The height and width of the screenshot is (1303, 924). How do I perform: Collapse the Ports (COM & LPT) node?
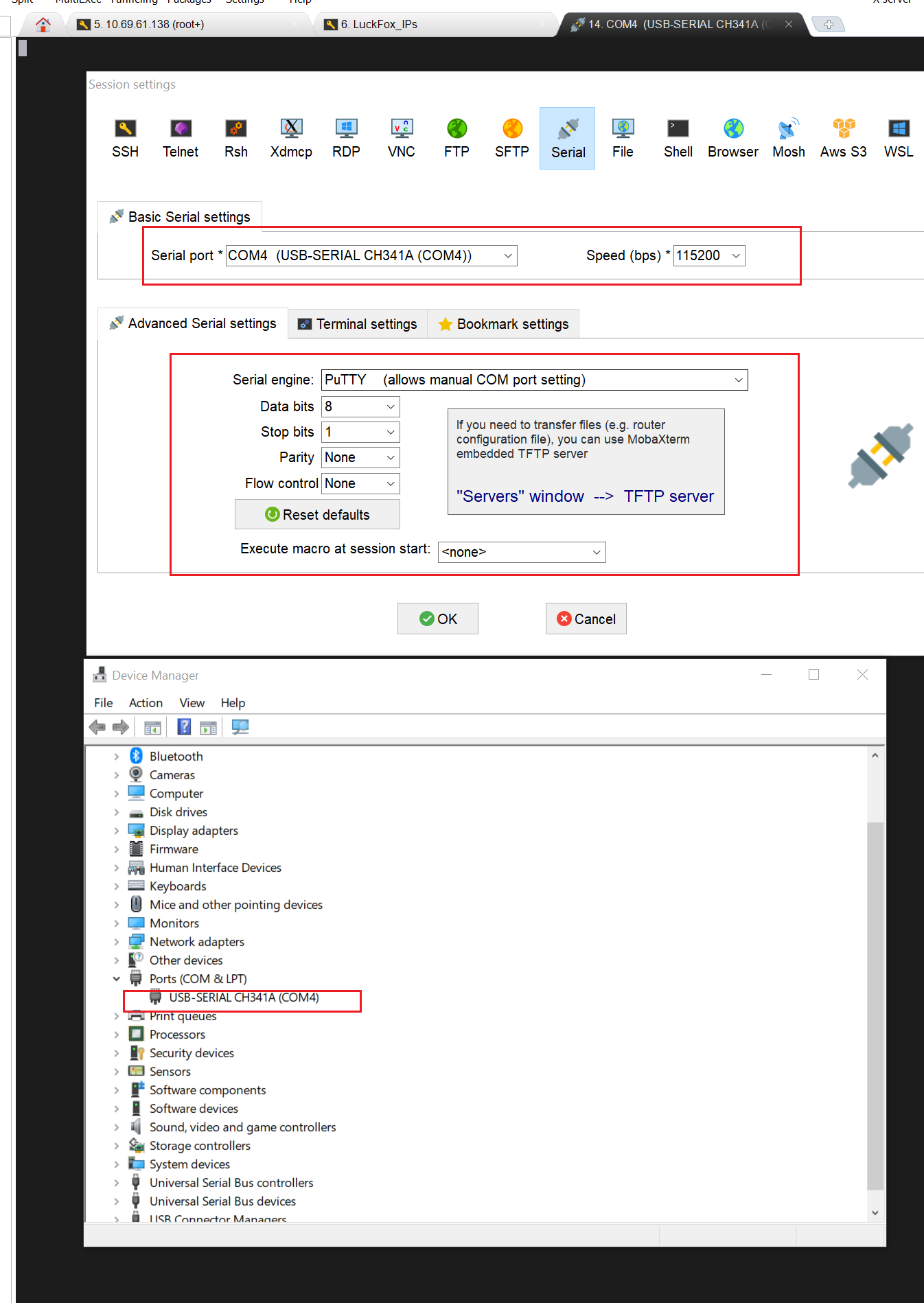(x=116, y=979)
